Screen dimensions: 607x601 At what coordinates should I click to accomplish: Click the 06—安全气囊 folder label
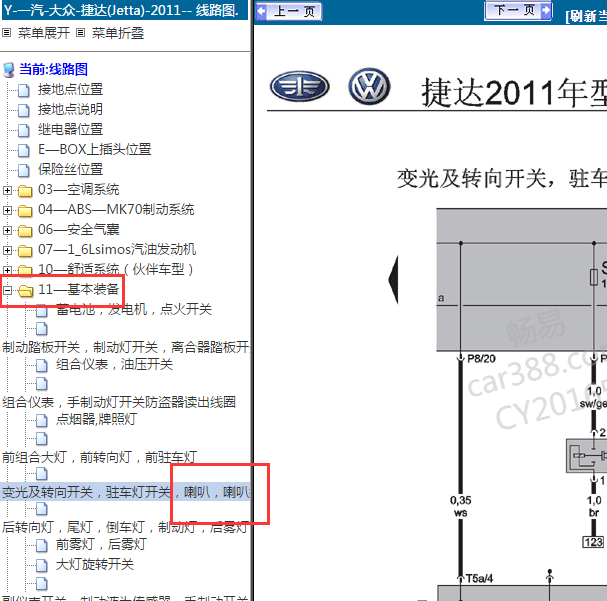tap(79, 229)
